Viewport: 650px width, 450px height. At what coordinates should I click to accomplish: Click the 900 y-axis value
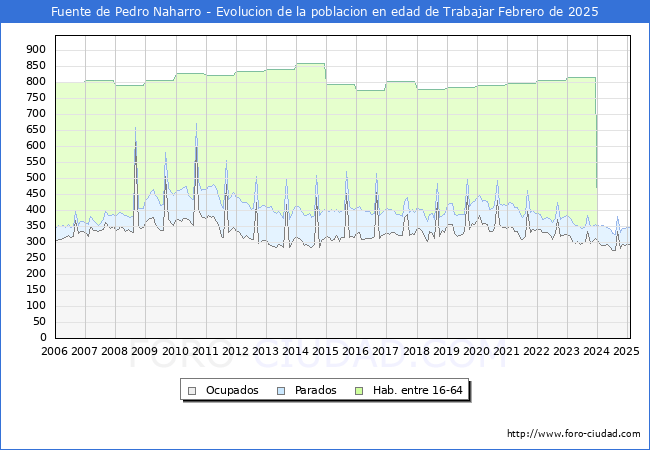coord(36,50)
